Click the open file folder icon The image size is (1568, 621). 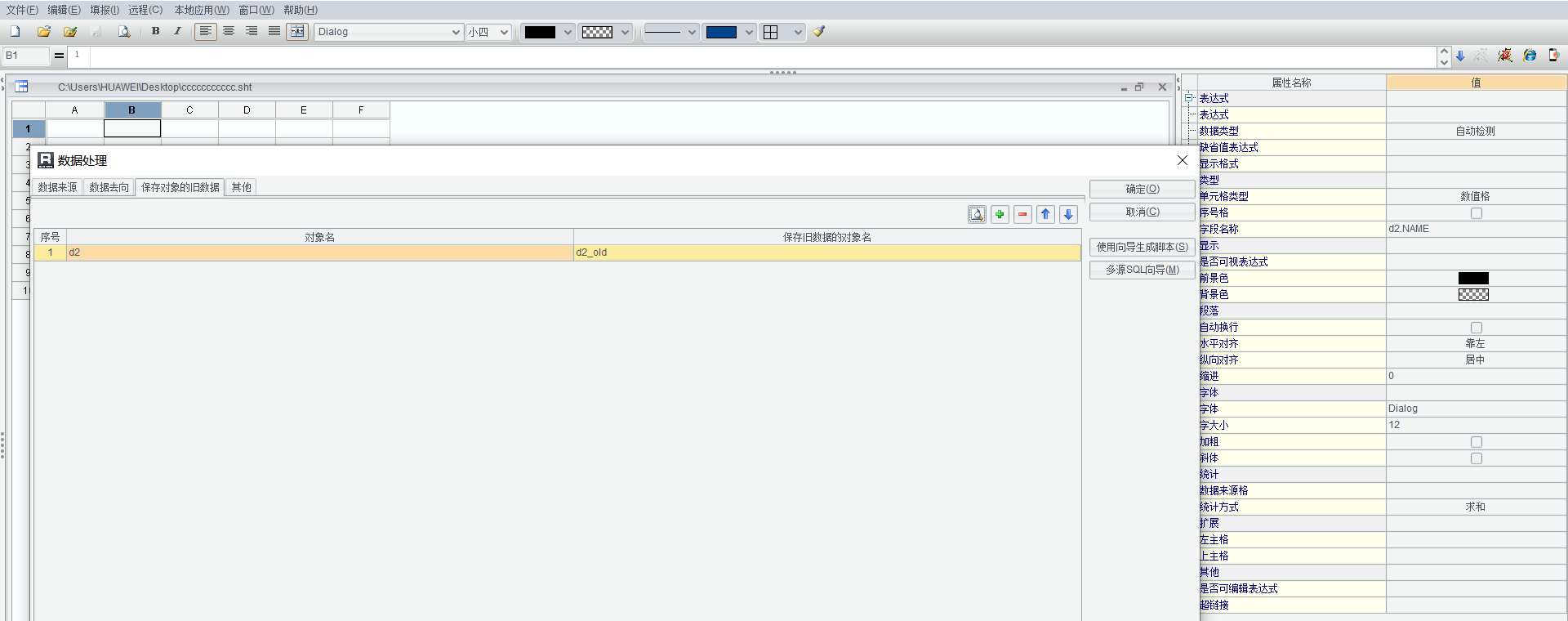(x=44, y=32)
